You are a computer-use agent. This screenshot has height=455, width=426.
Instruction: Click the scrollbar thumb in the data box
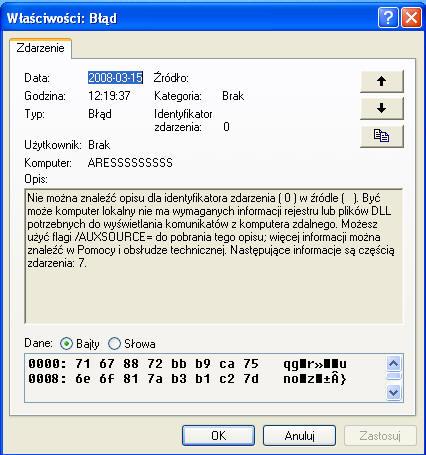394,377
